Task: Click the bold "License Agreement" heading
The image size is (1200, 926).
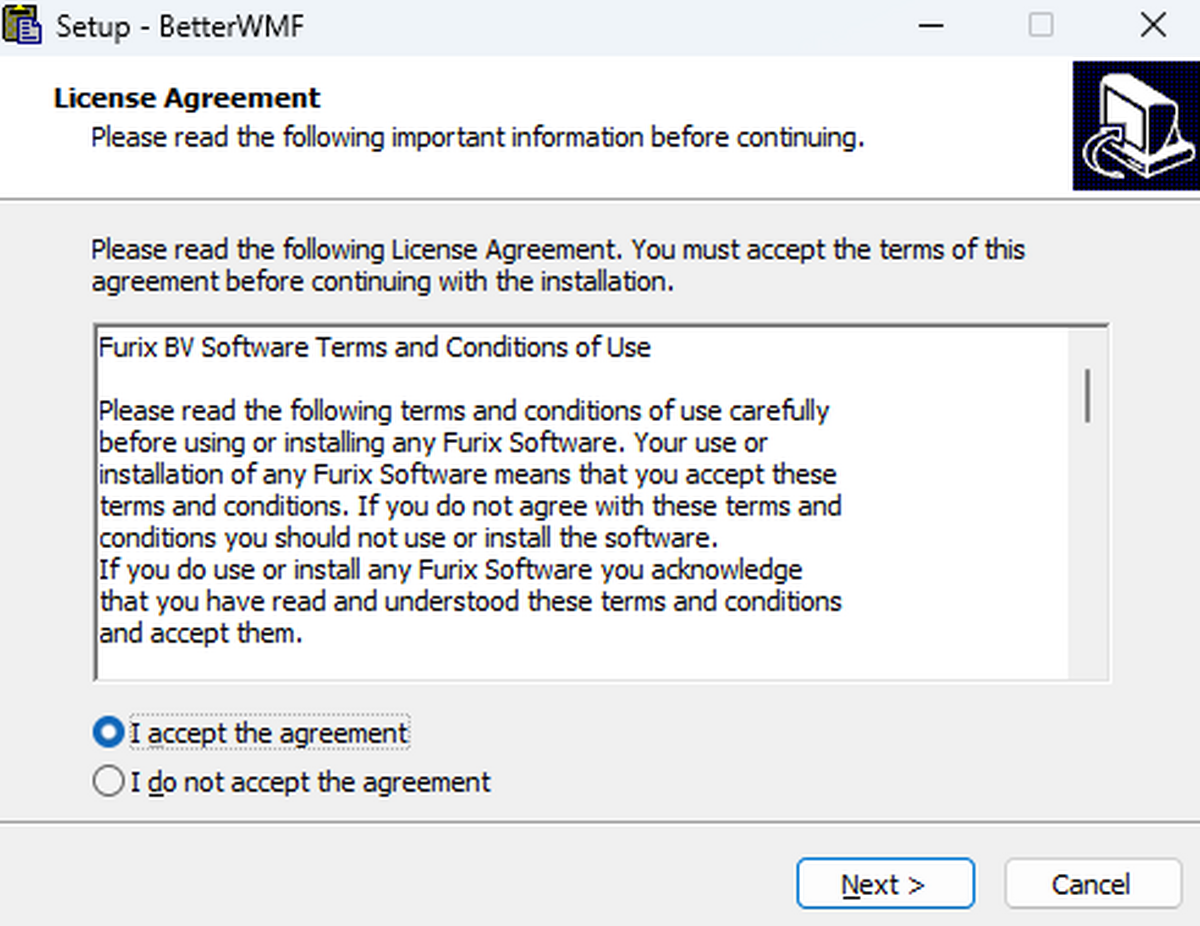Action: tap(187, 98)
